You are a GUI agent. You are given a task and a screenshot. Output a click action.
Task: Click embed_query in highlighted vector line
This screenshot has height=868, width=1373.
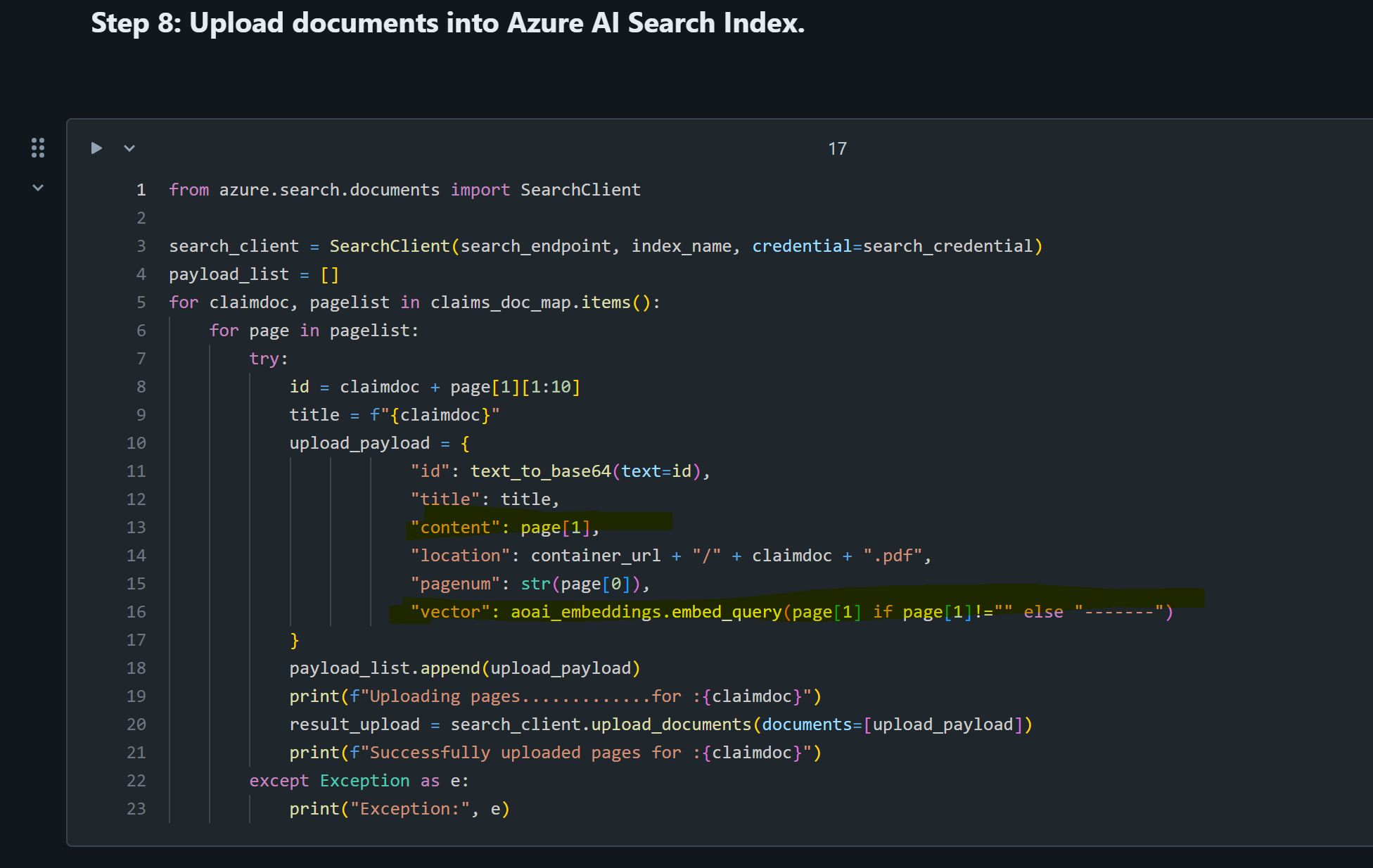pos(726,612)
